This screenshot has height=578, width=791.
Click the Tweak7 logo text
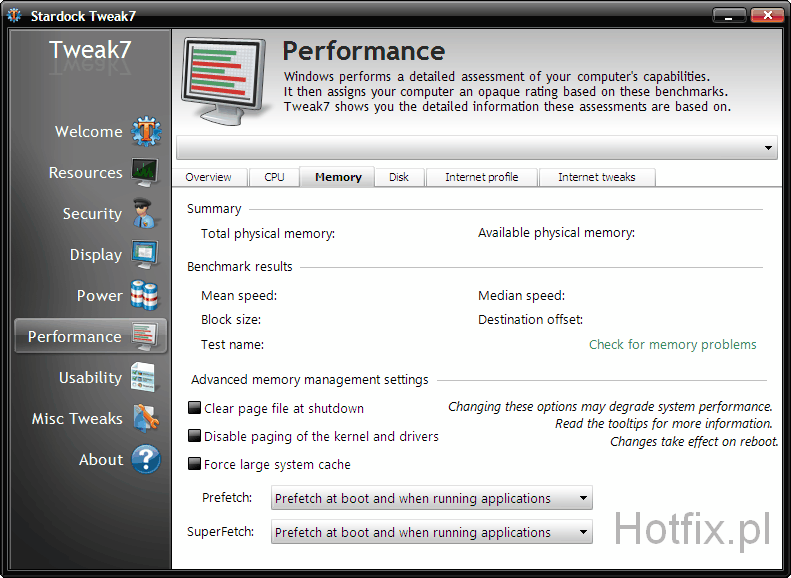(x=90, y=50)
